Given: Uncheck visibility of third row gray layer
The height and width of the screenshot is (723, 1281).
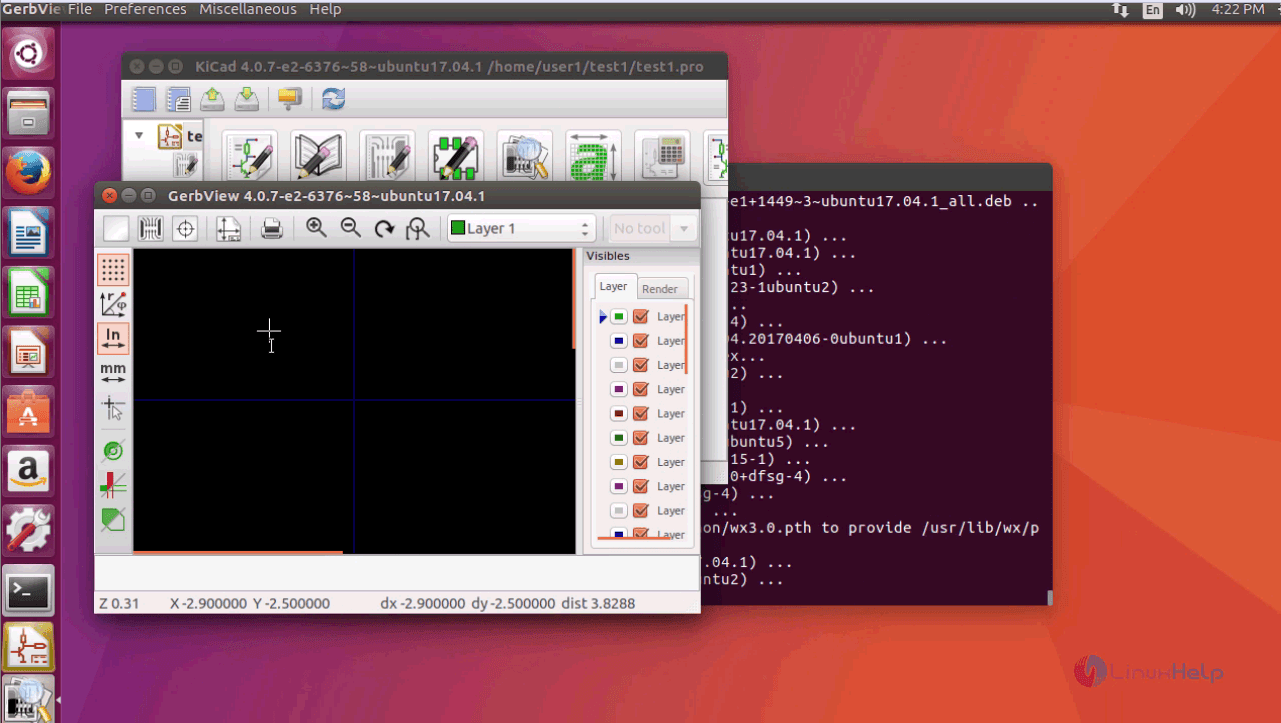Looking at the screenshot, I should (x=641, y=365).
